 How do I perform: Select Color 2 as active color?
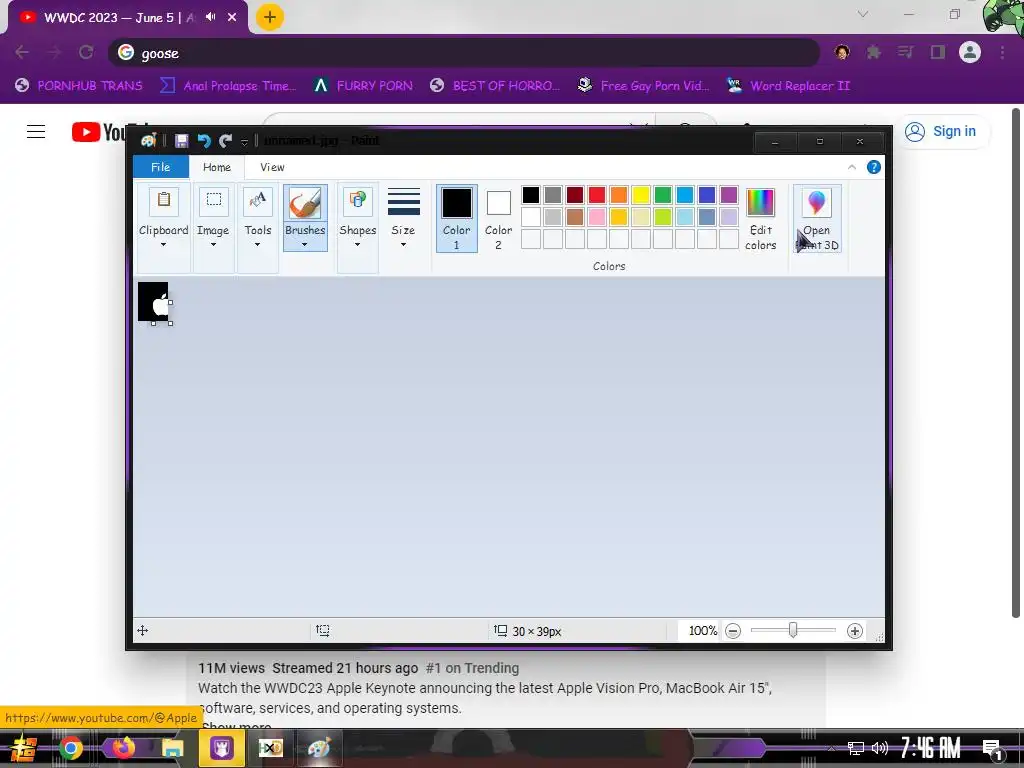(x=498, y=218)
